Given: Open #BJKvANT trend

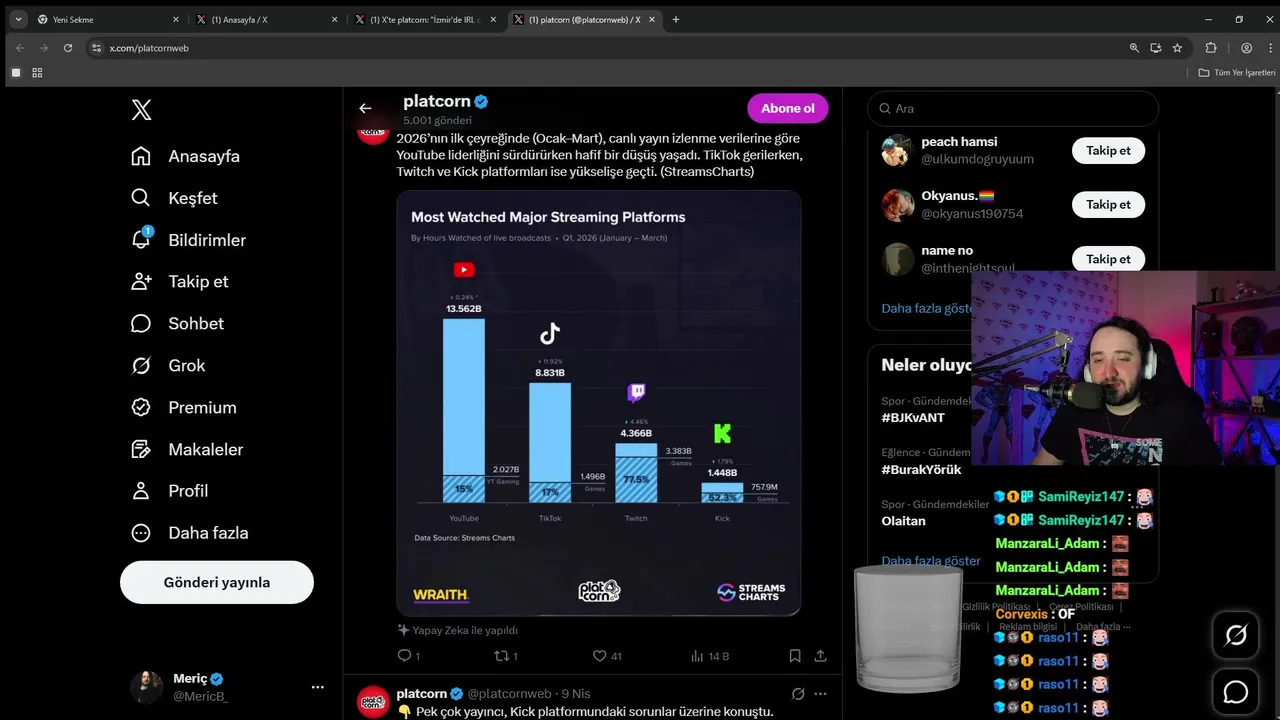Looking at the screenshot, I should [913, 418].
